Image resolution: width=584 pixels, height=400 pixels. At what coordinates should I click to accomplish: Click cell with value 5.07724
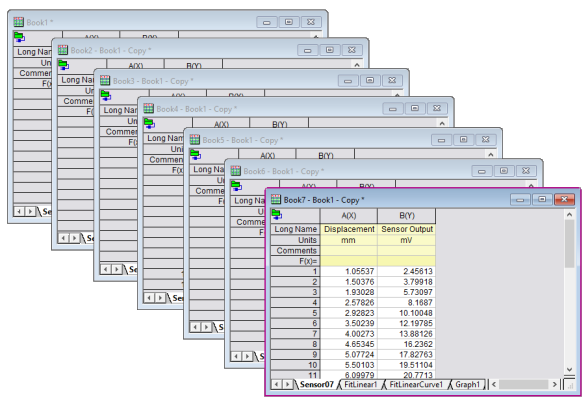tap(349, 355)
